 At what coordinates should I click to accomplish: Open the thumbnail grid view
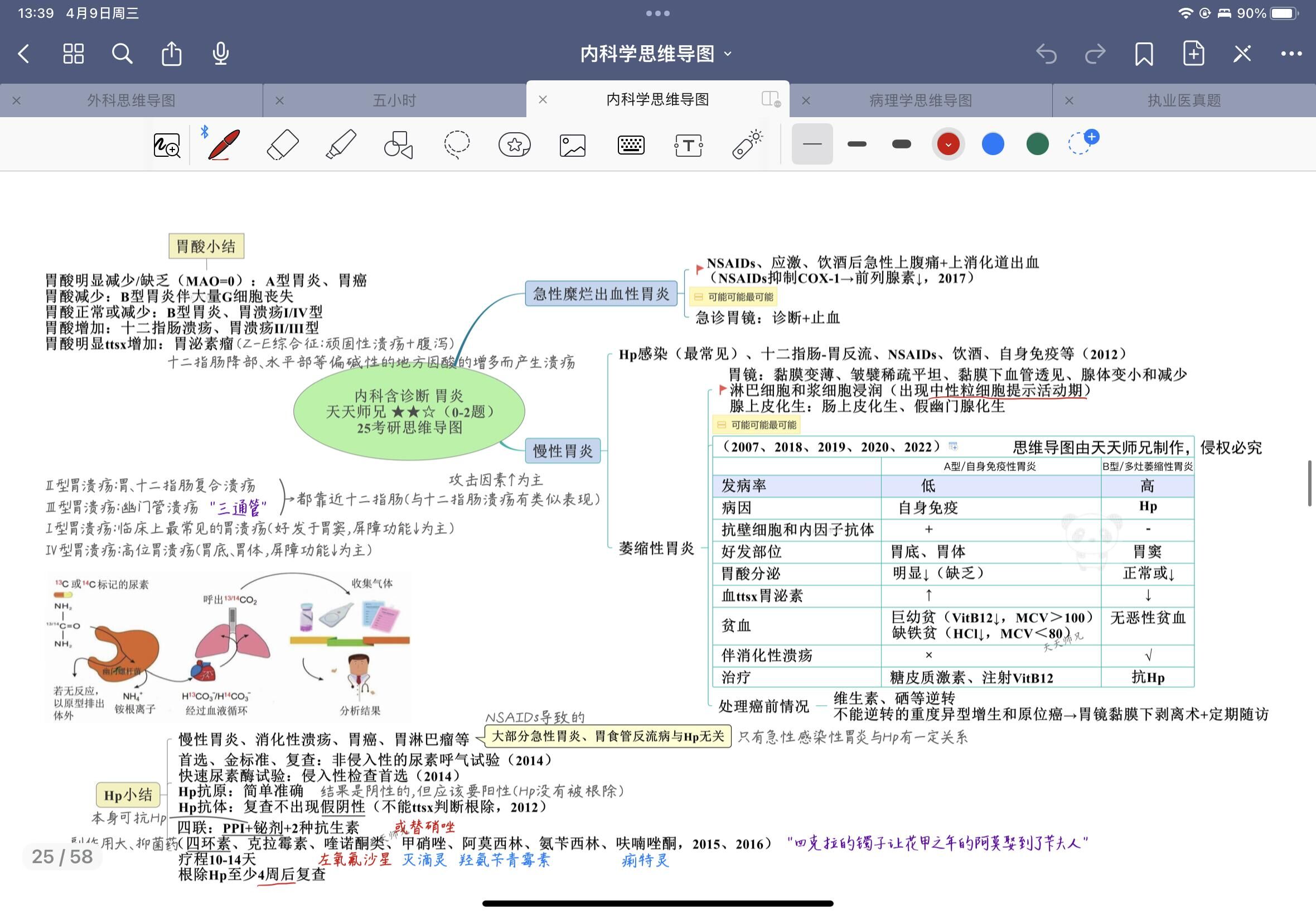pos(74,54)
